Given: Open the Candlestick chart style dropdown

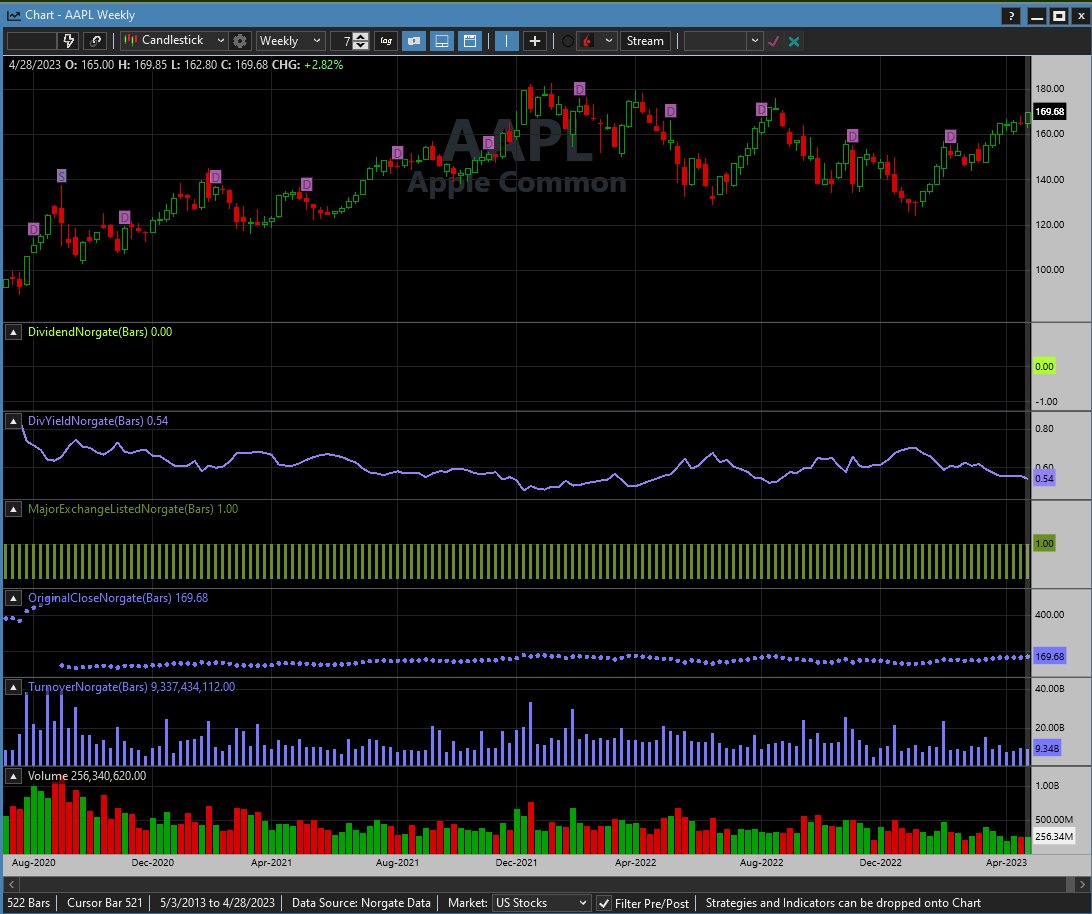Looking at the screenshot, I should click(x=175, y=41).
